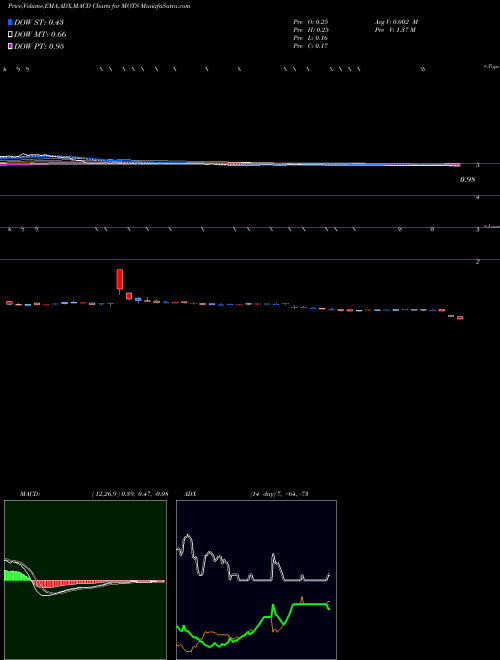Click the 'Pre H: 0.25' high value
The image size is (500, 660).
click(311, 30)
